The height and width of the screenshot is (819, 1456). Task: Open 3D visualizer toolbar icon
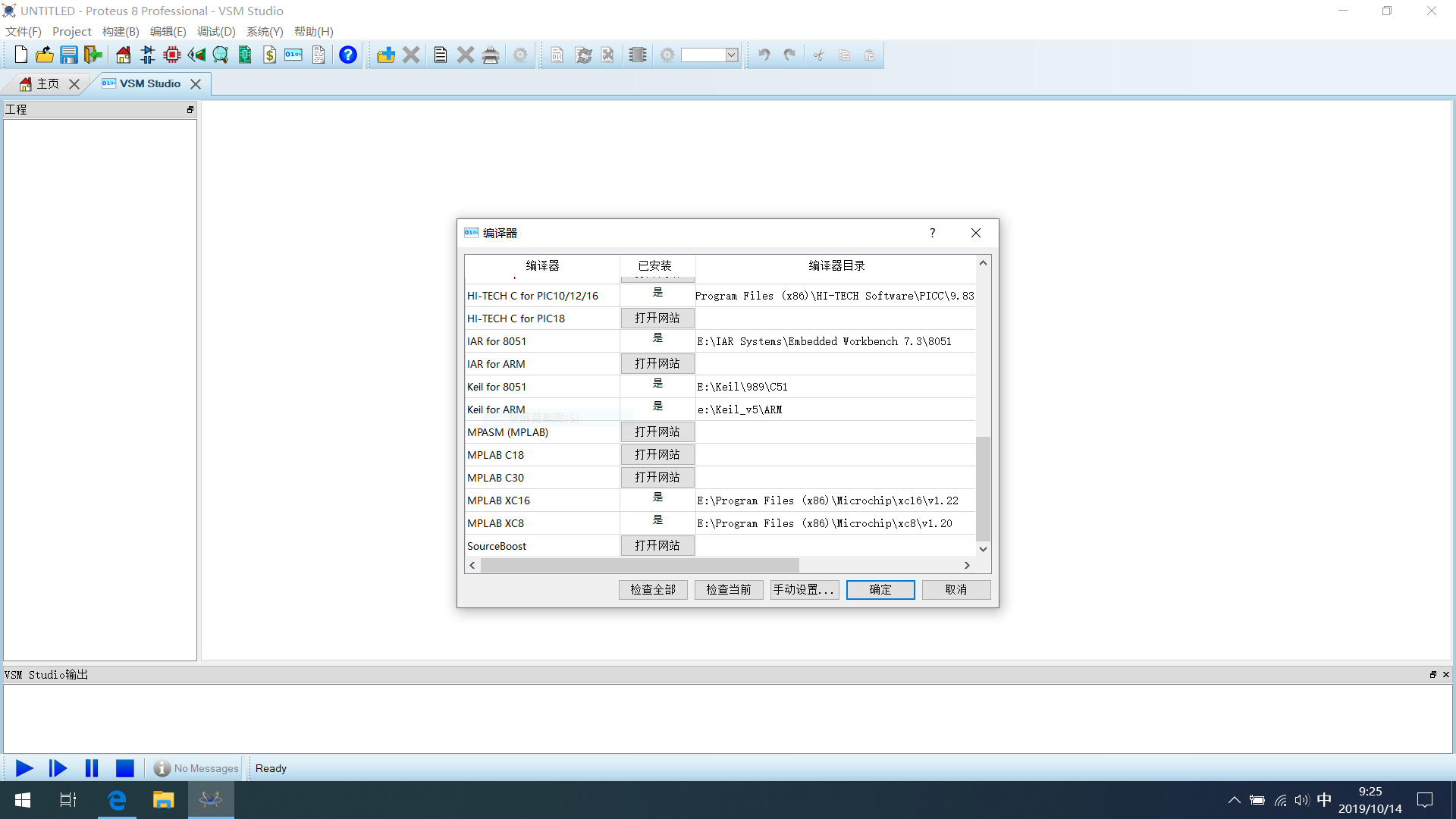pyautogui.click(x=196, y=55)
